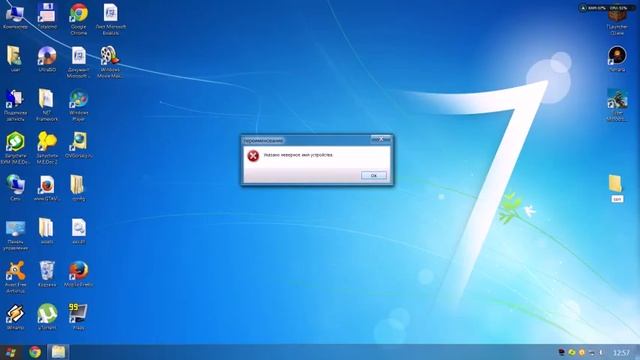Open the Сеть network desktop icon
Image resolution: width=640 pixels, height=360 pixels.
point(15,188)
